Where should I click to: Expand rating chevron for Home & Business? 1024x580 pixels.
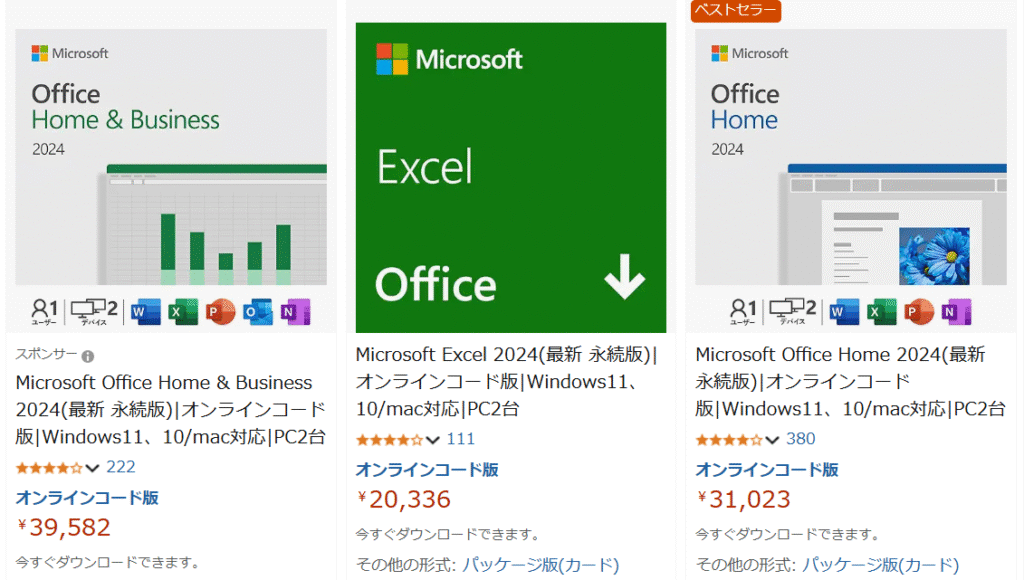pos(92,468)
